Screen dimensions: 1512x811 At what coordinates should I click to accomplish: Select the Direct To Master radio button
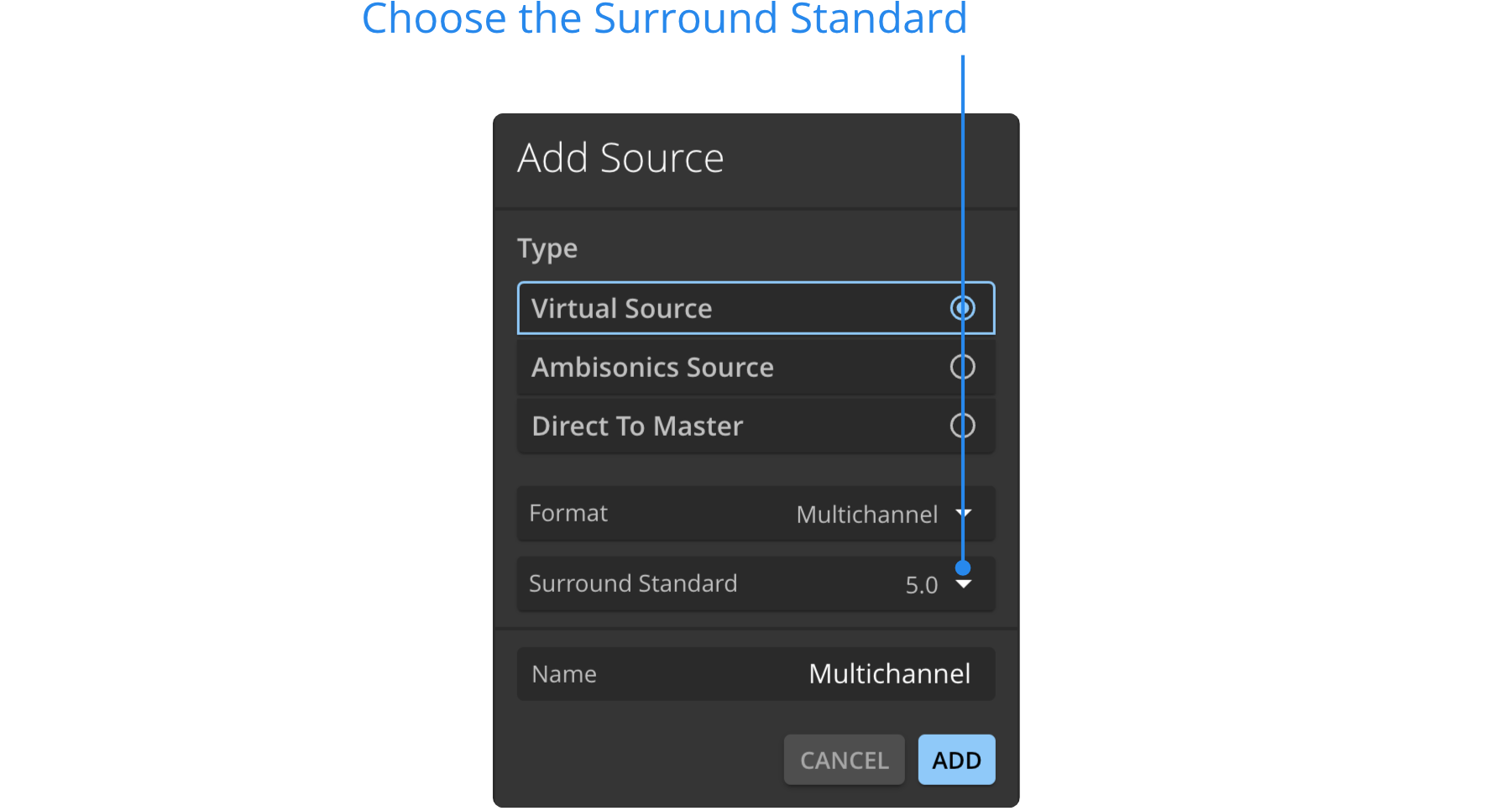pos(962,426)
